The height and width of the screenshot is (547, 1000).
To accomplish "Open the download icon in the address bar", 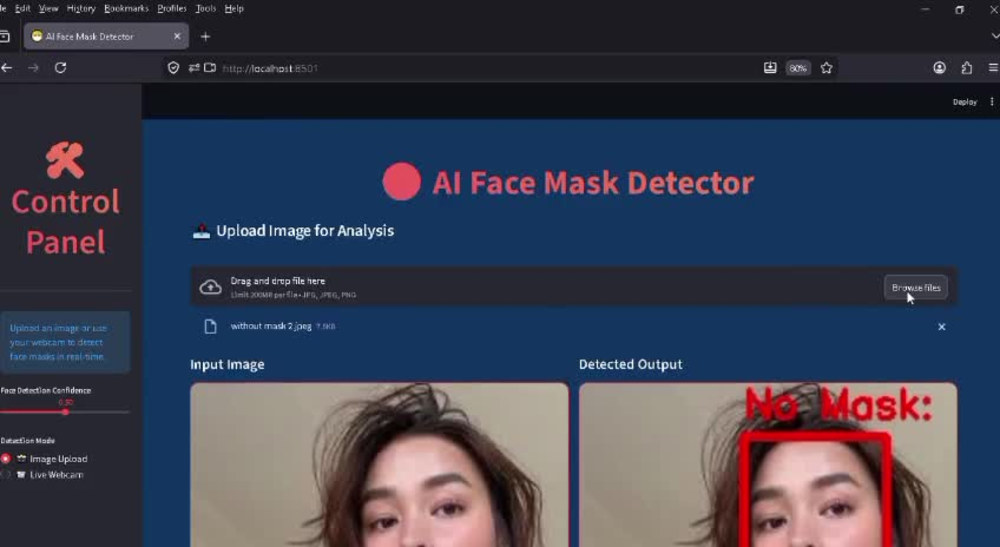I will (x=770, y=68).
